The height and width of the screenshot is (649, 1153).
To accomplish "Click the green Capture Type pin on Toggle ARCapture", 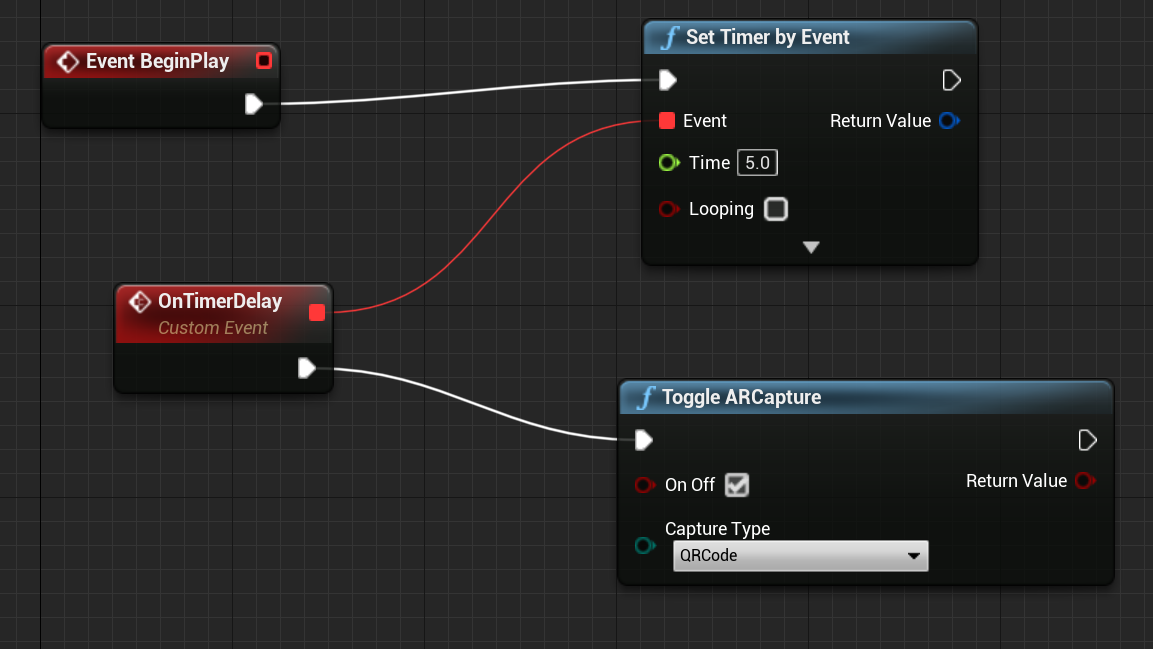I will coord(645,545).
